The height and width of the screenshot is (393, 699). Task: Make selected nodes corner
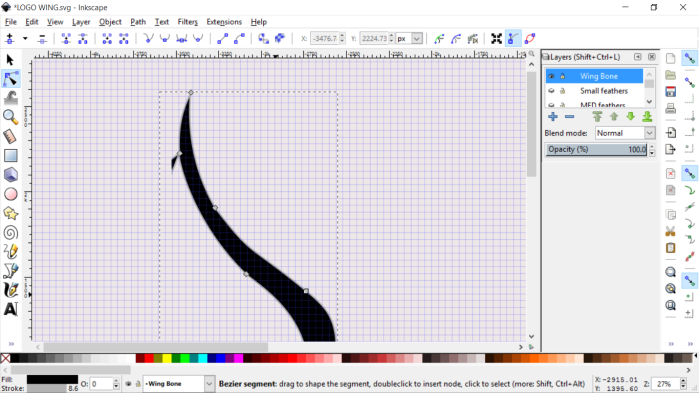coord(148,39)
